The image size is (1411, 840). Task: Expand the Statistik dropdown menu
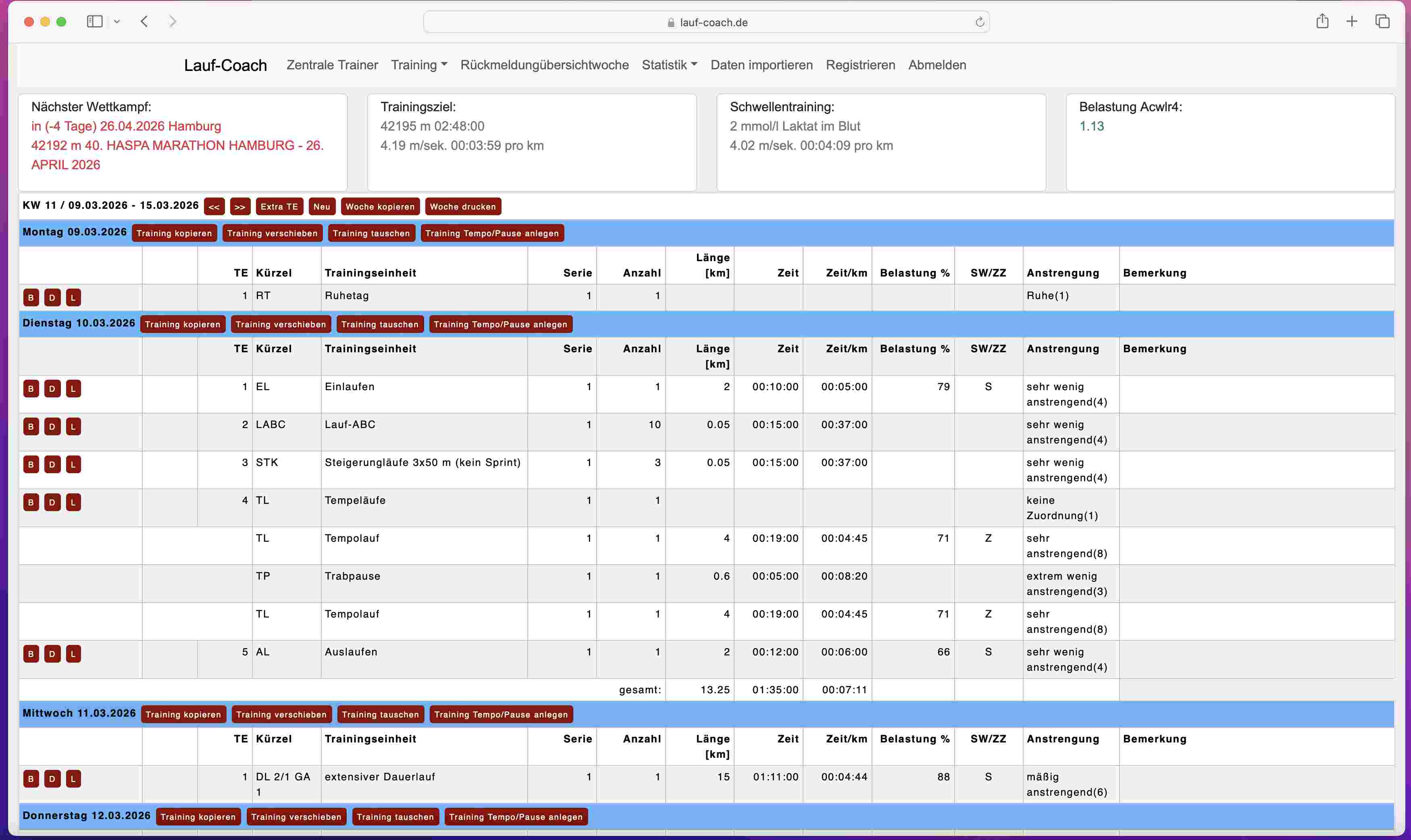(x=669, y=65)
